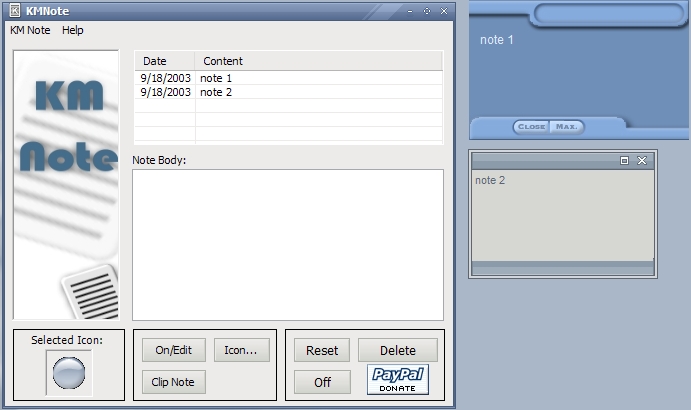This screenshot has width=691, height=410.
Task: Click the Clip Note button
Action: pyautogui.click(x=174, y=382)
